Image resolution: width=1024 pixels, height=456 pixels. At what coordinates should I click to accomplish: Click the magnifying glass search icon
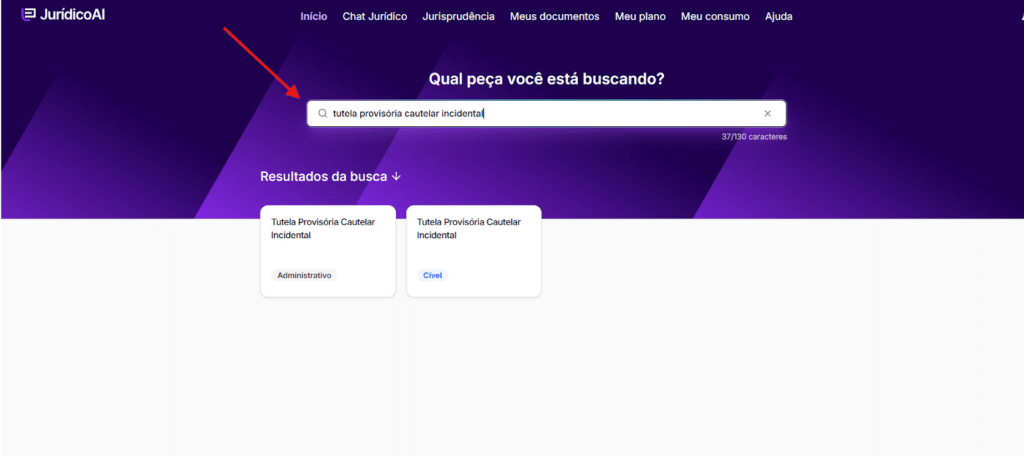click(322, 114)
